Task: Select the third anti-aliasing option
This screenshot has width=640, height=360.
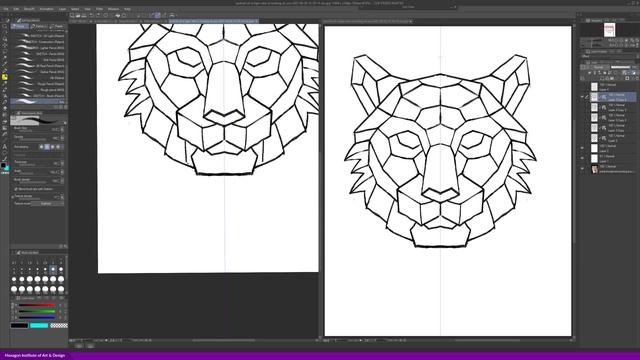Action: (x=52, y=147)
